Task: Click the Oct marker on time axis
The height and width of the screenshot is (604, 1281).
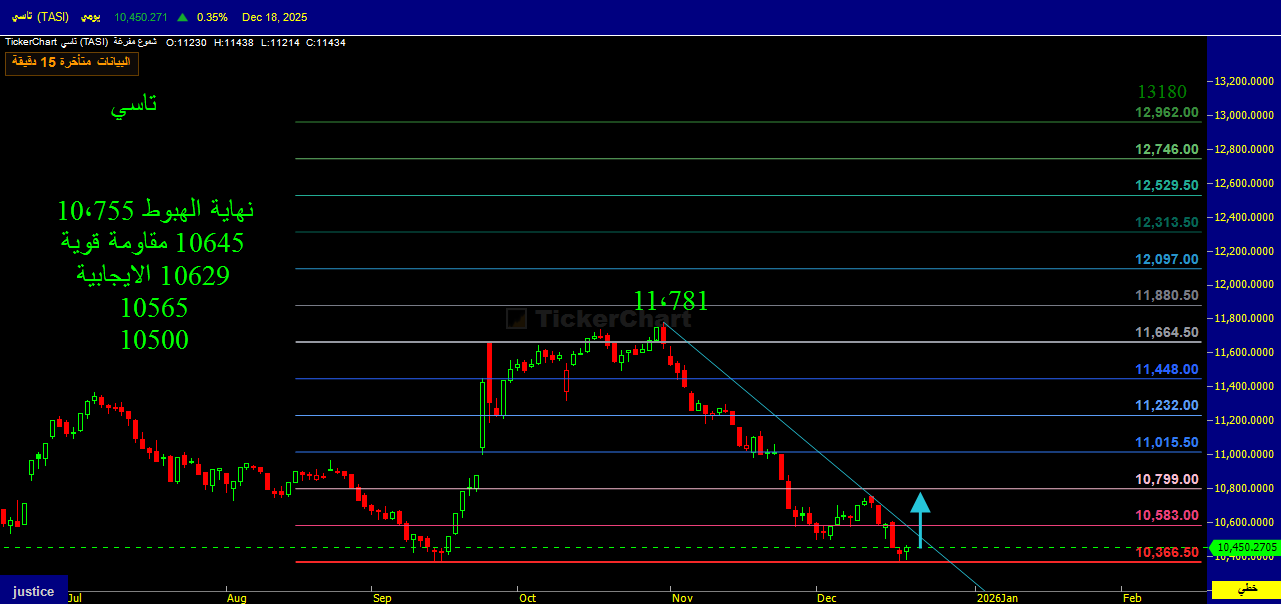Action: point(527,598)
